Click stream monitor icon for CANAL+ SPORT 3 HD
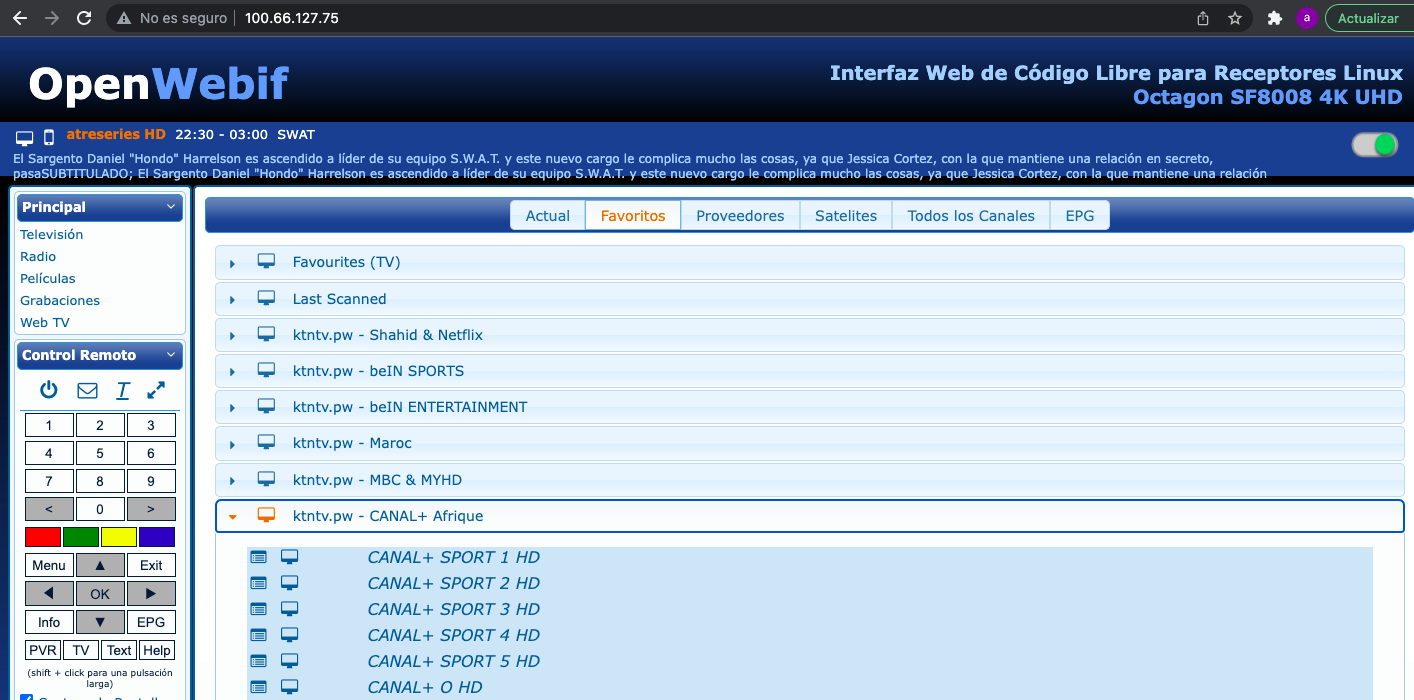The image size is (1414, 700). click(x=289, y=609)
